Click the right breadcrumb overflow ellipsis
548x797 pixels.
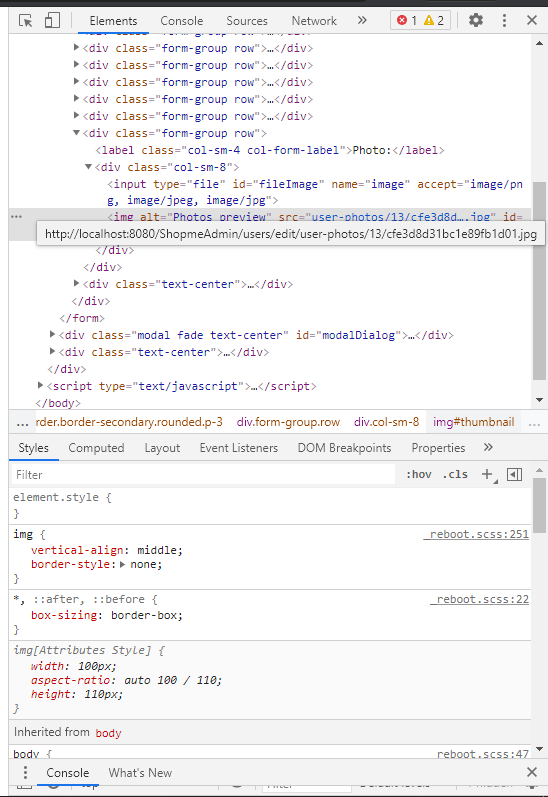click(534, 423)
